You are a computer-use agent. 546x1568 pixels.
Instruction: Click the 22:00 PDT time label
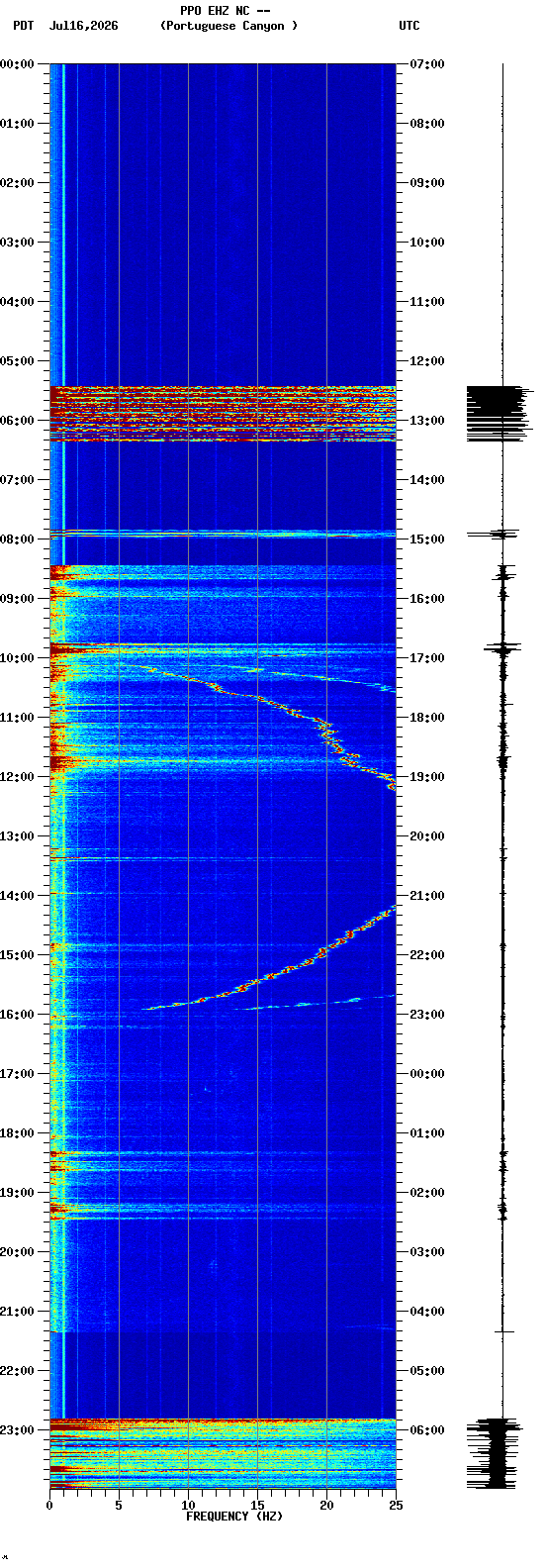pyautogui.click(x=17, y=1371)
